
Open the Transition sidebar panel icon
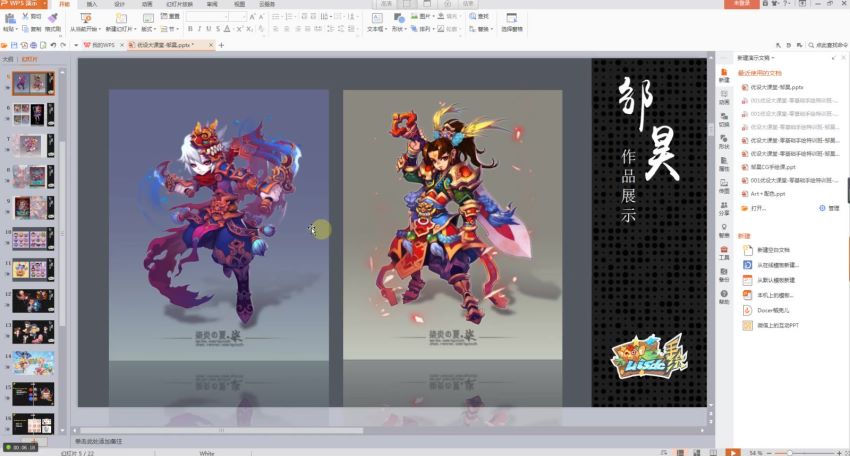coord(724,119)
